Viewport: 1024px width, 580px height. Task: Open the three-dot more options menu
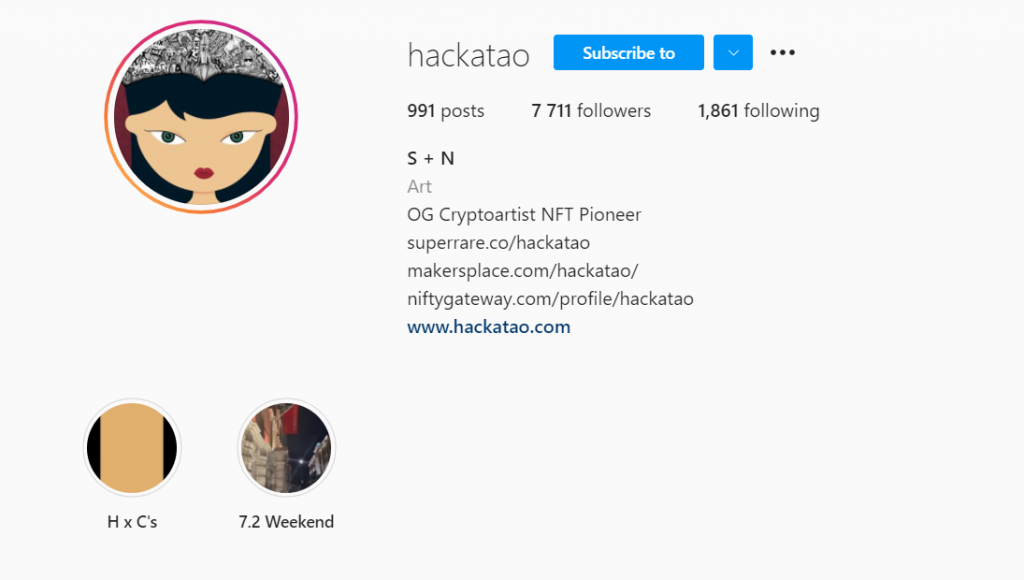[782, 52]
